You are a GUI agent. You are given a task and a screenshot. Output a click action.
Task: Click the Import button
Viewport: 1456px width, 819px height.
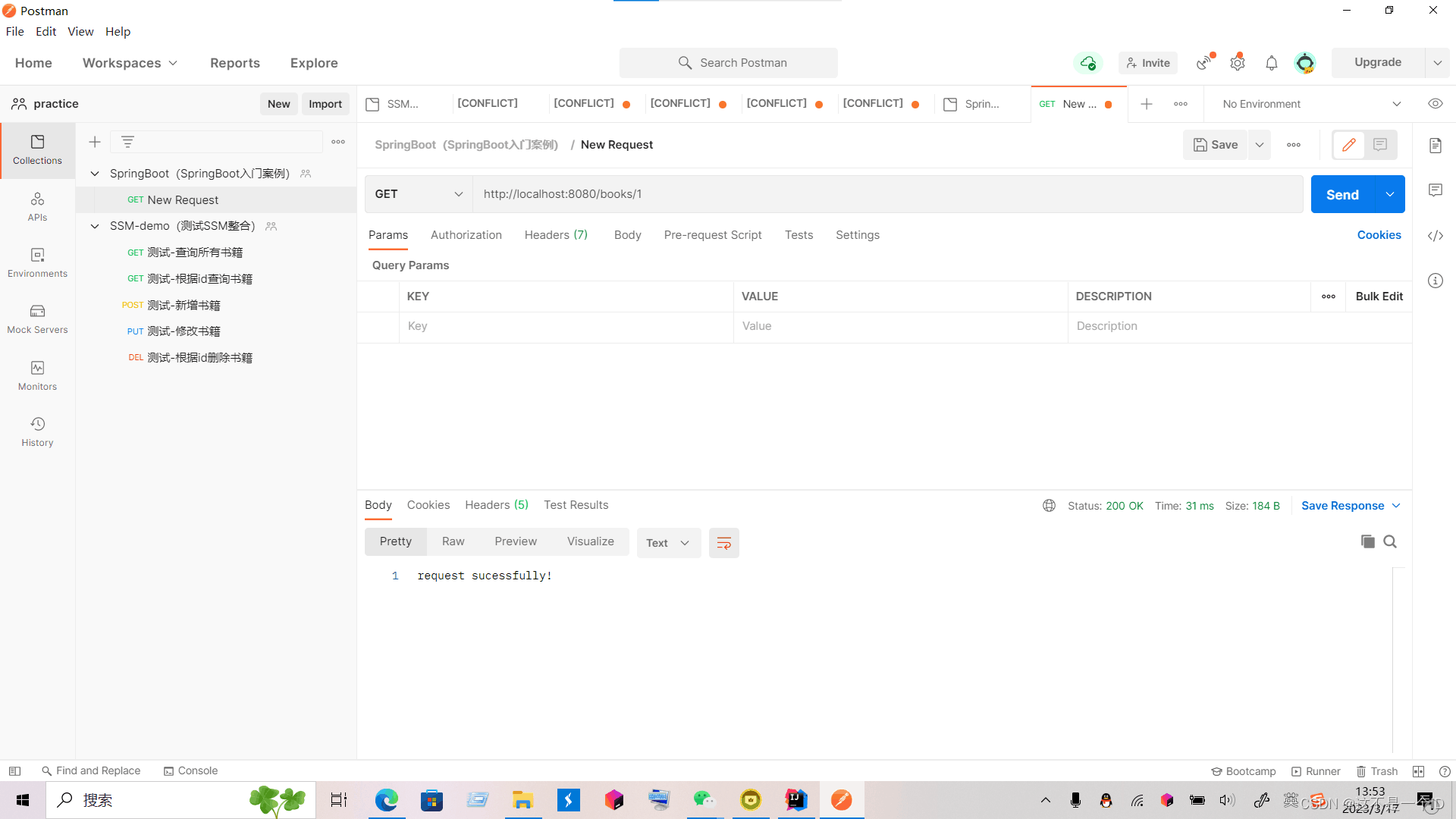325,104
